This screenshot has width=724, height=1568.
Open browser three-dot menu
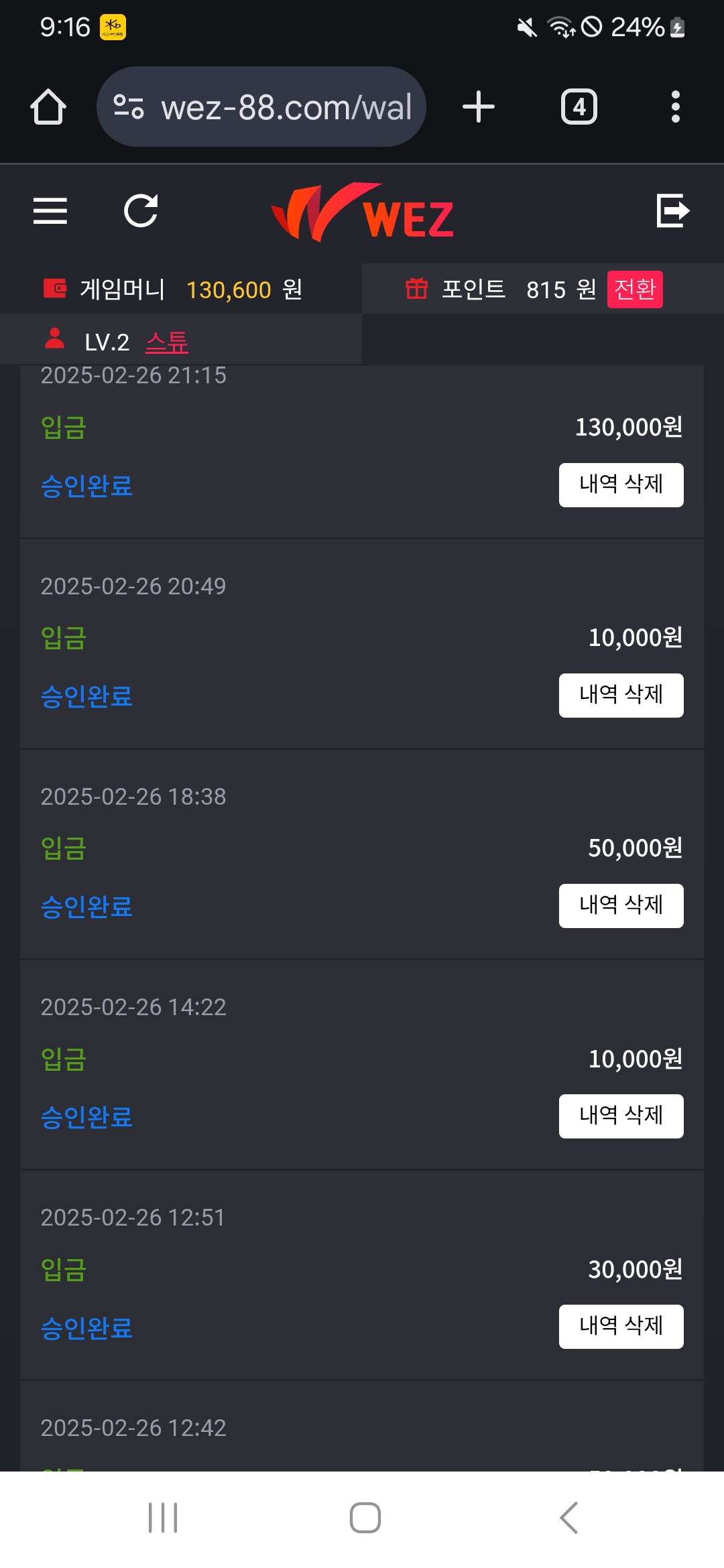pyautogui.click(x=675, y=107)
